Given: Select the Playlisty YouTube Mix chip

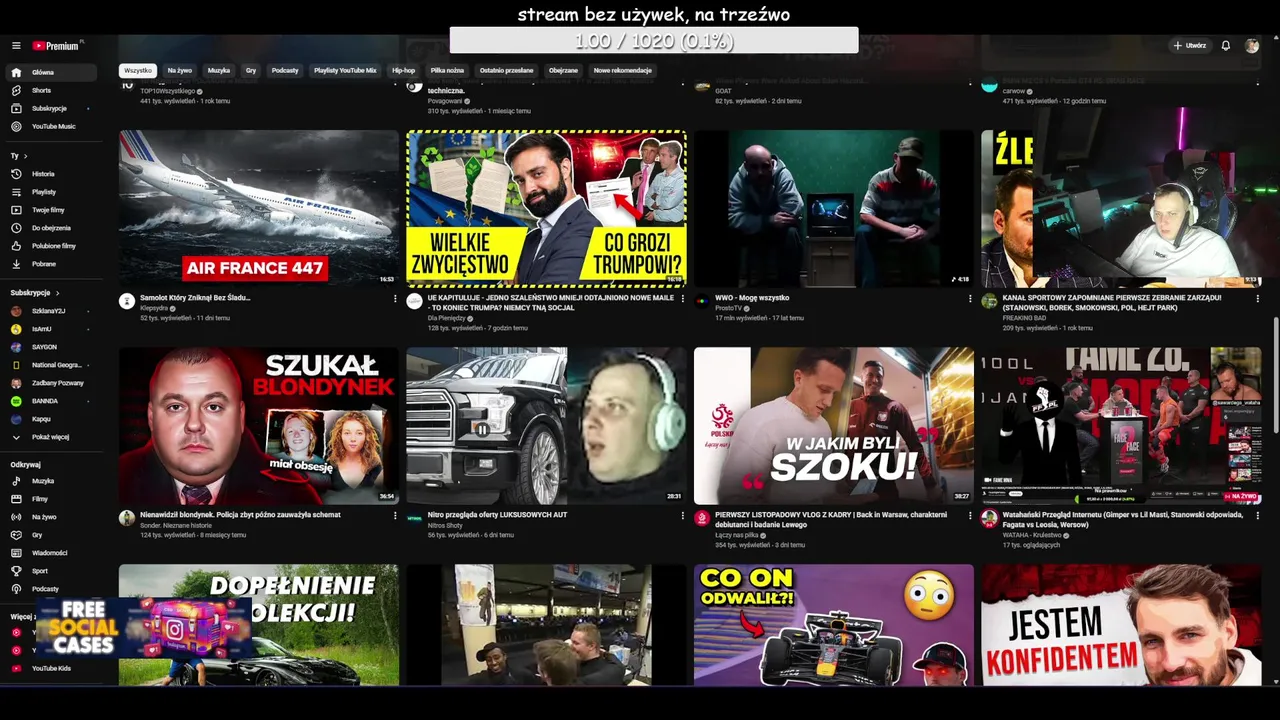Looking at the screenshot, I should click(x=345, y=71).
